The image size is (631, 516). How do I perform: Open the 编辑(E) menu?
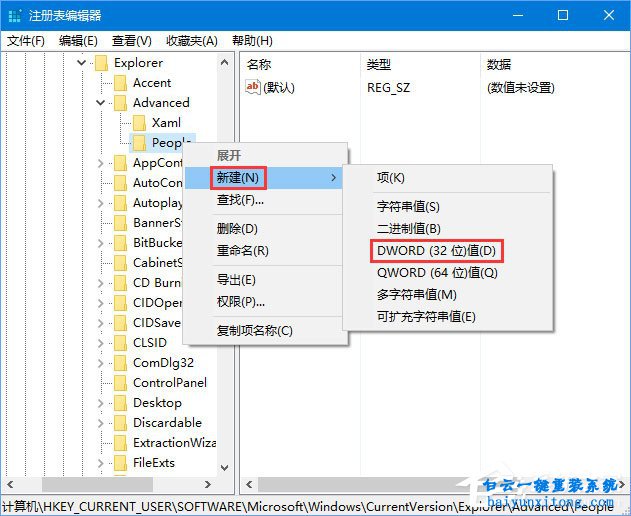(x=78, y=41)
